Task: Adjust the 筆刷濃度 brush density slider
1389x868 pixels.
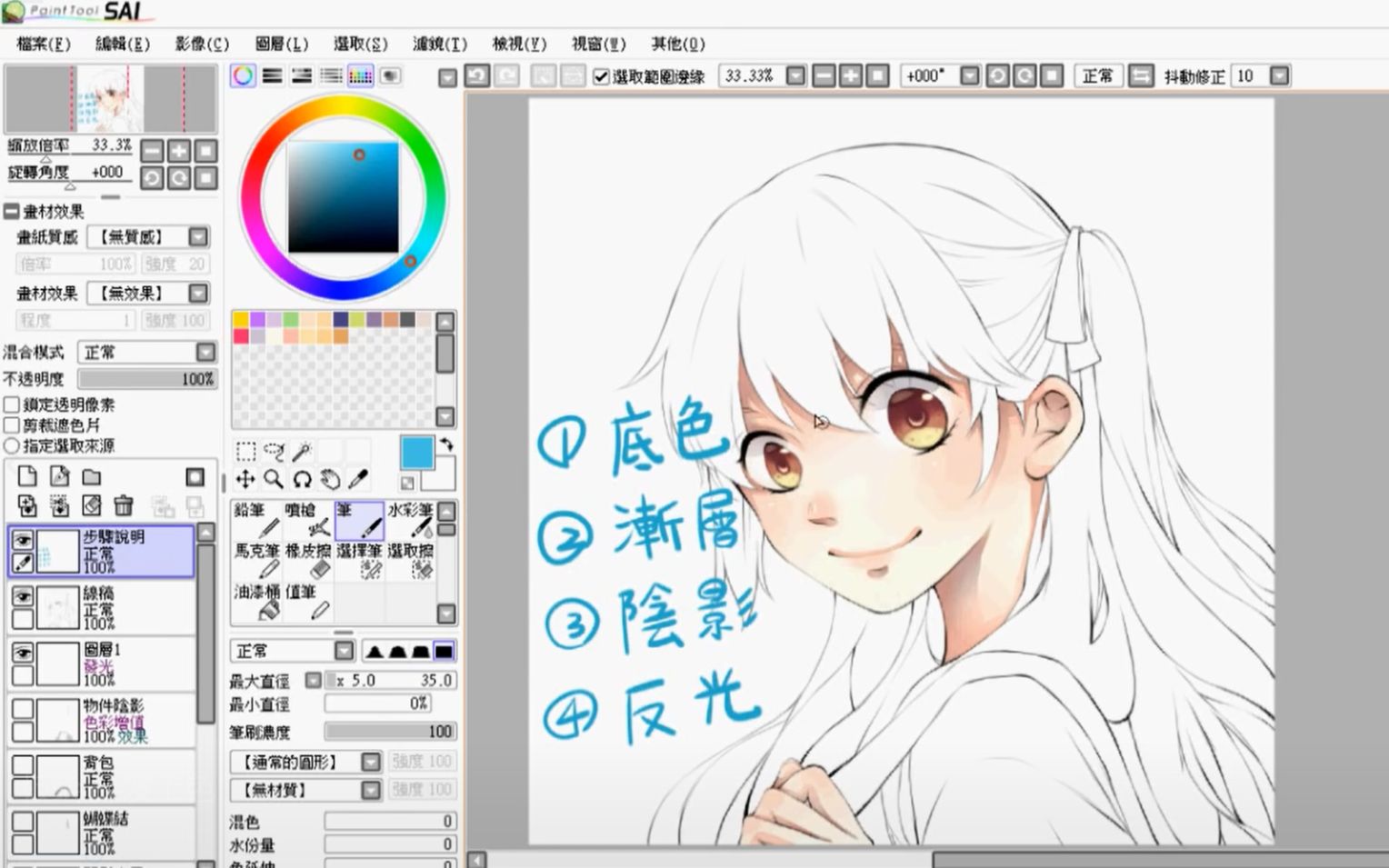Action: click(390, 732)
